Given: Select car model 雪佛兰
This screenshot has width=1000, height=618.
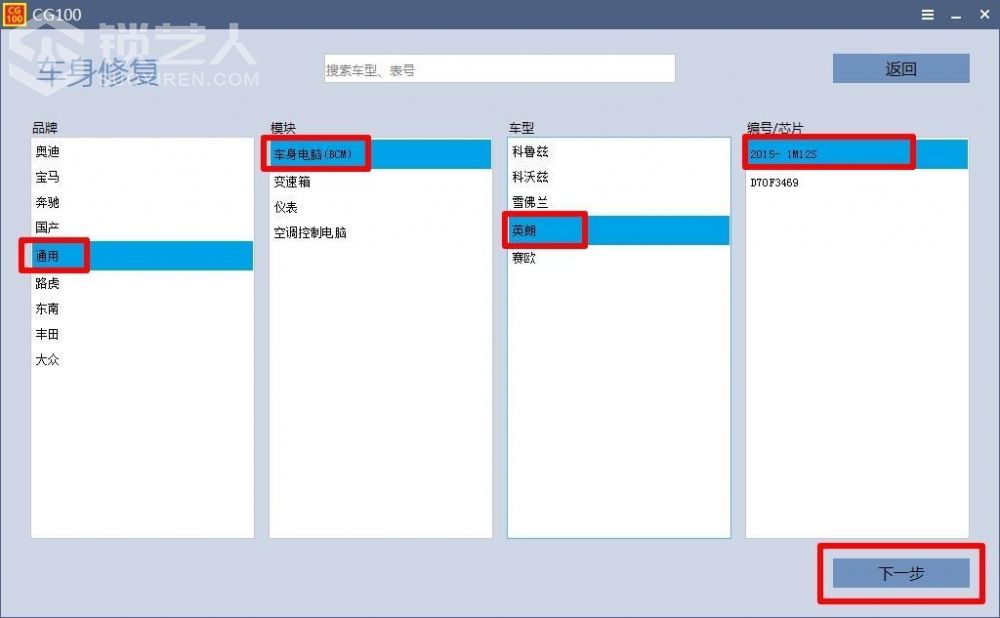Looking at the screenshot, I should click(x=619, y=203).
